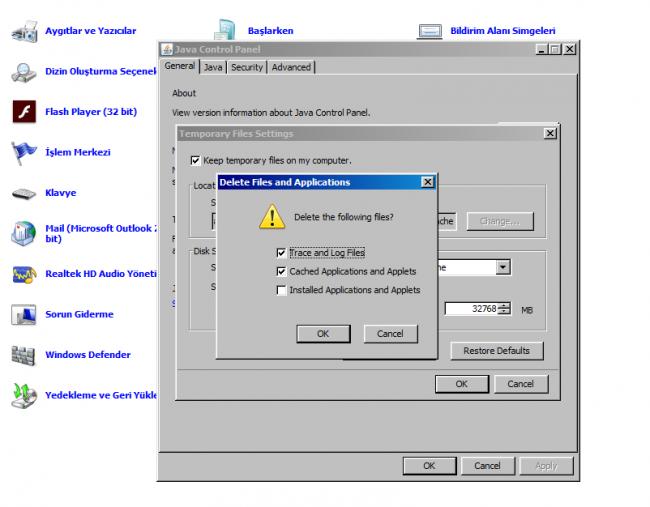Open Bildirim Alanı Simgeleri link

503,31
